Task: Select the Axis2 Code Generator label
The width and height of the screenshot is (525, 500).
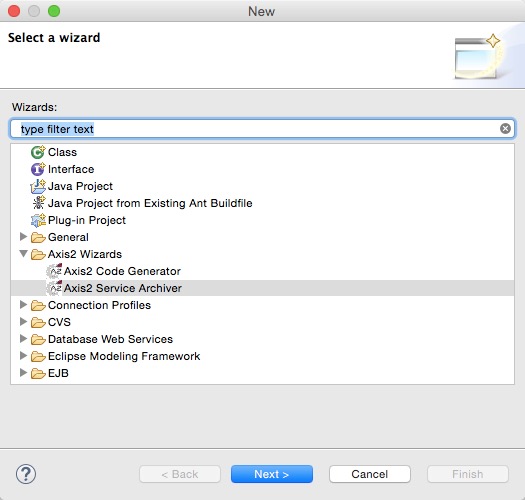Action: 122,271
